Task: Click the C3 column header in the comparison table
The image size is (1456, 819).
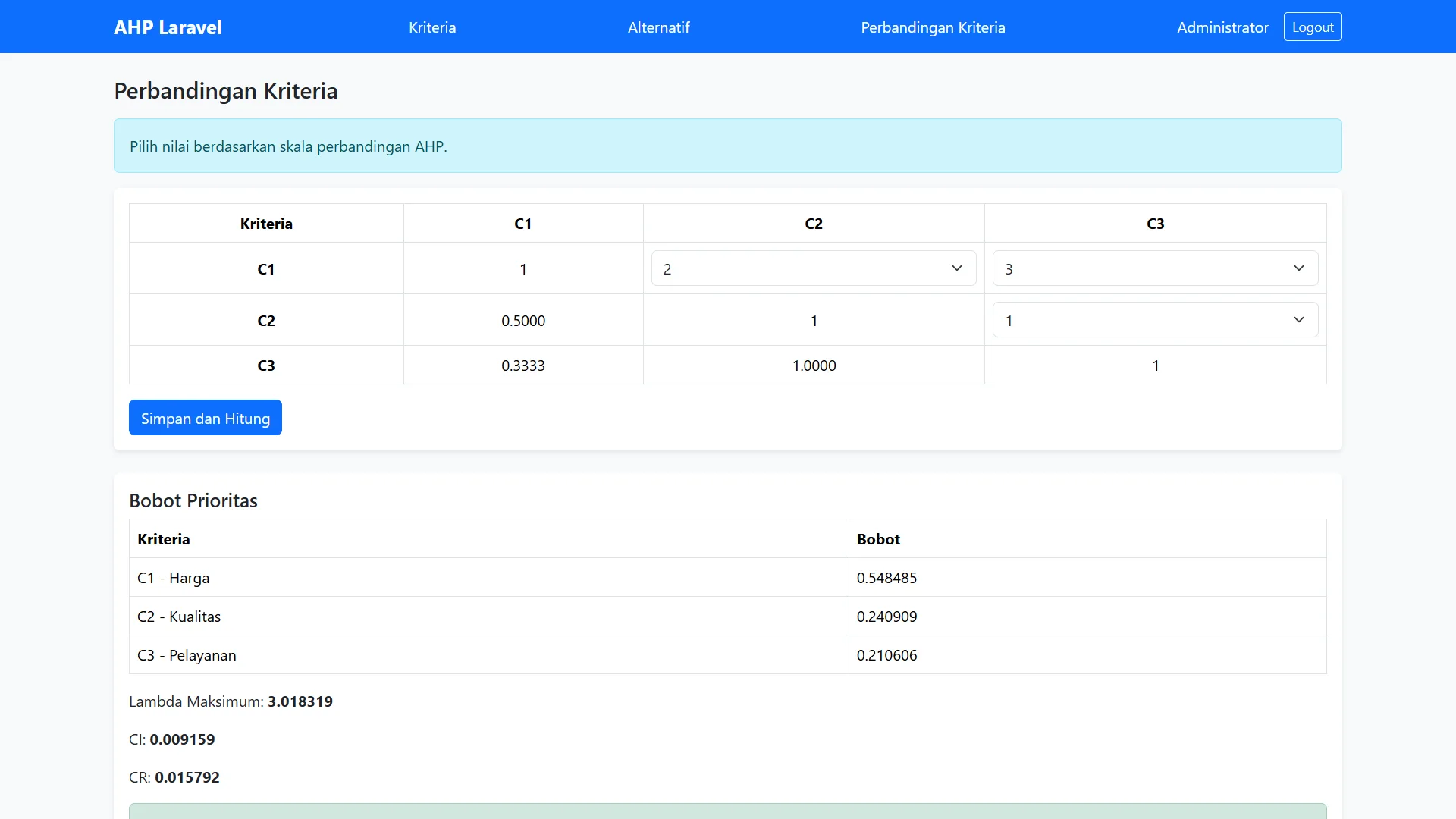Action: click(1155, 224)
